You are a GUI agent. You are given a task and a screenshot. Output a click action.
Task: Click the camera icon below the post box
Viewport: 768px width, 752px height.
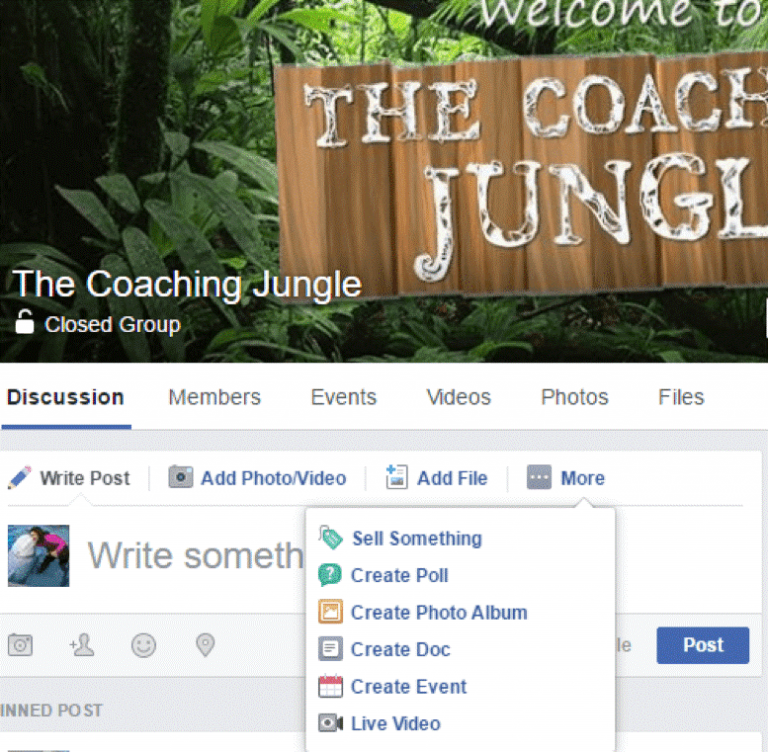[20, 645]
